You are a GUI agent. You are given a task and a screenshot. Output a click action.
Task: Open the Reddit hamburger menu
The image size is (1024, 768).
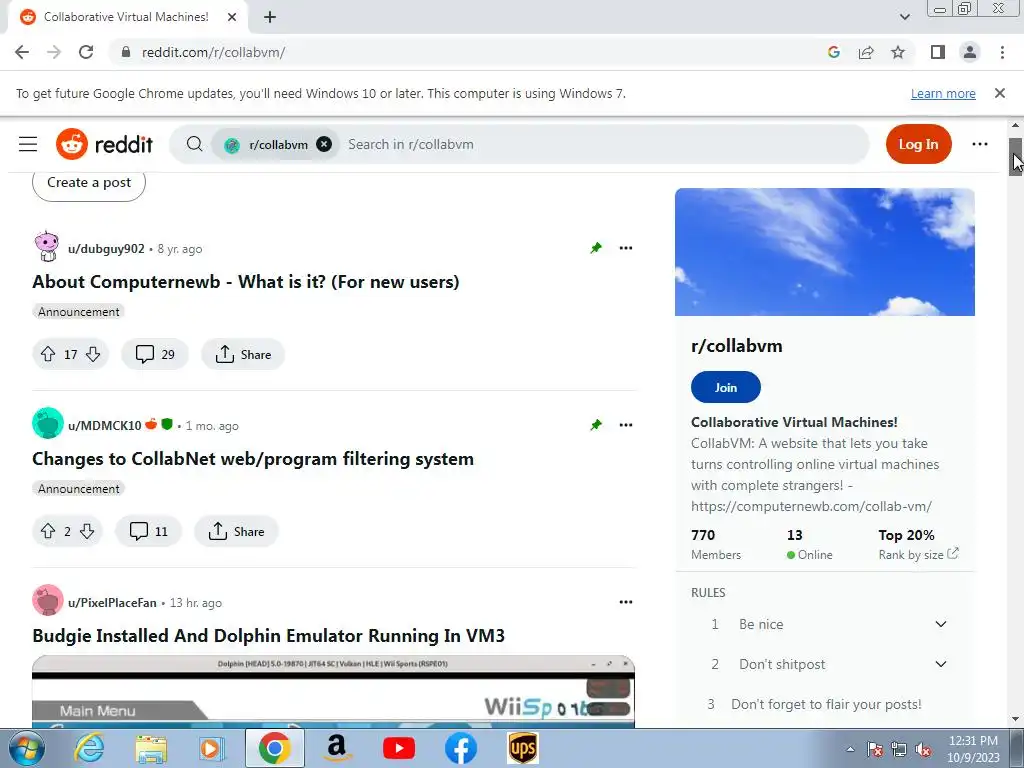coord(28,144)
